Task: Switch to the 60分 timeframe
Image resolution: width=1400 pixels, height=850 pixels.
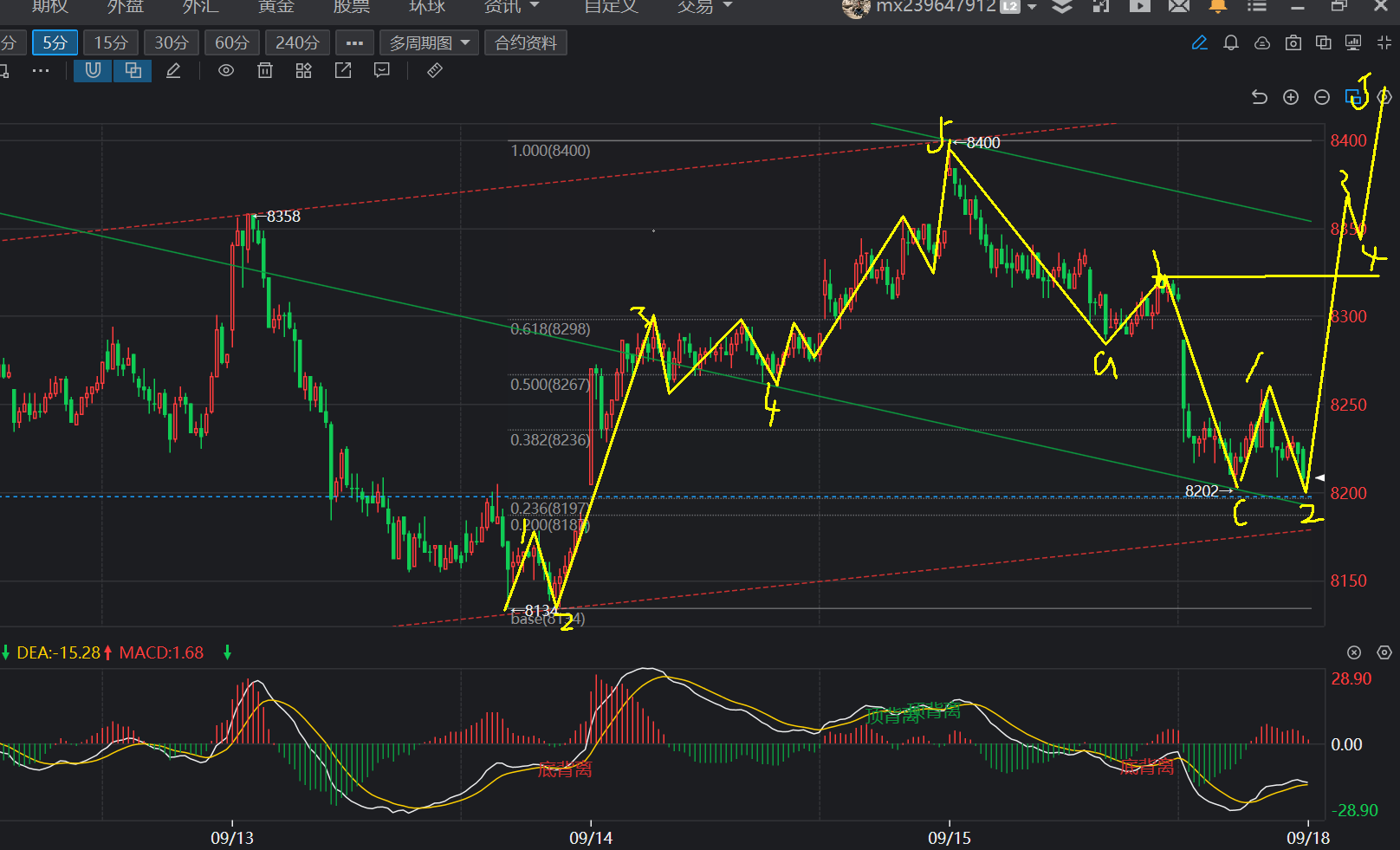Action: [x=232, y=42]
